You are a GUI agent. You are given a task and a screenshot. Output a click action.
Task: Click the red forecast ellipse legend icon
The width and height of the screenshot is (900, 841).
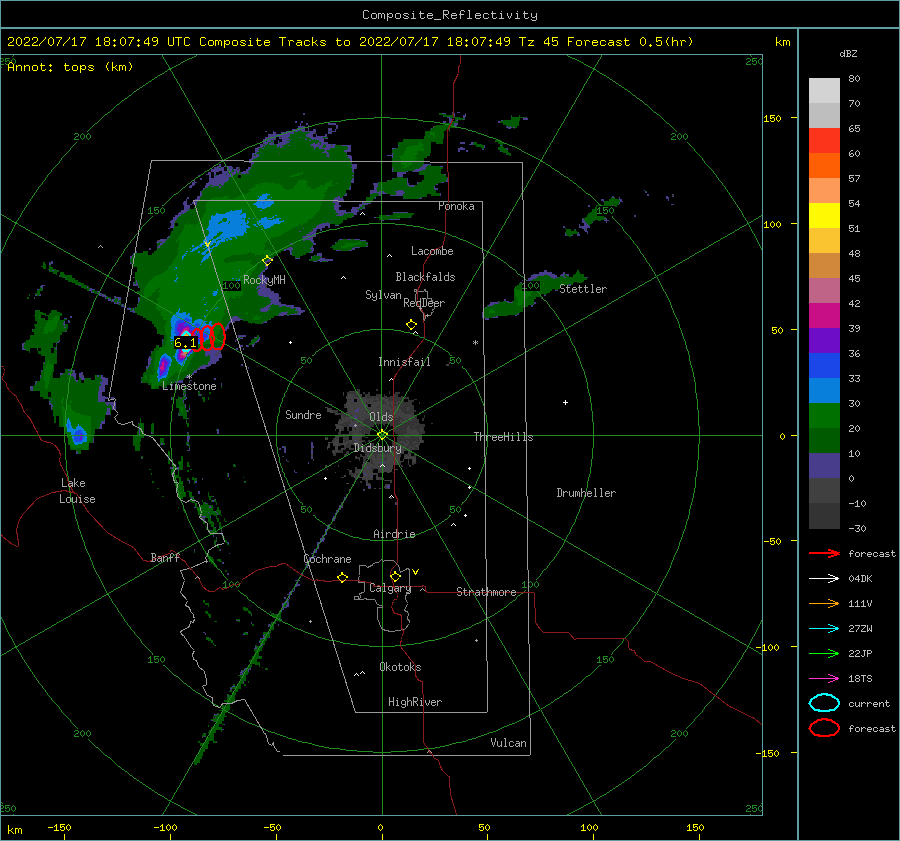pos(824,728)
